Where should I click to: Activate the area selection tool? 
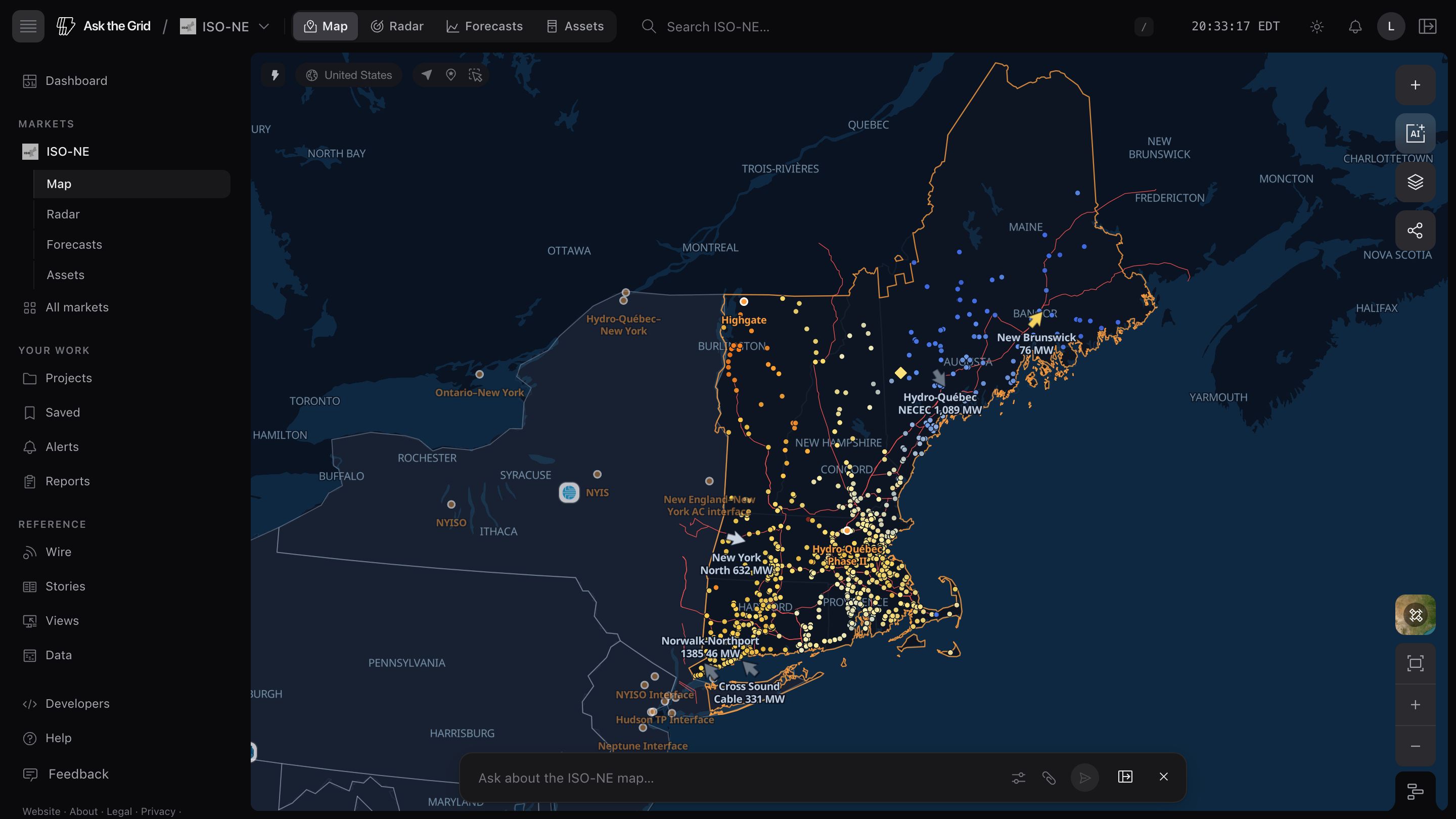(x=475, y=75)
